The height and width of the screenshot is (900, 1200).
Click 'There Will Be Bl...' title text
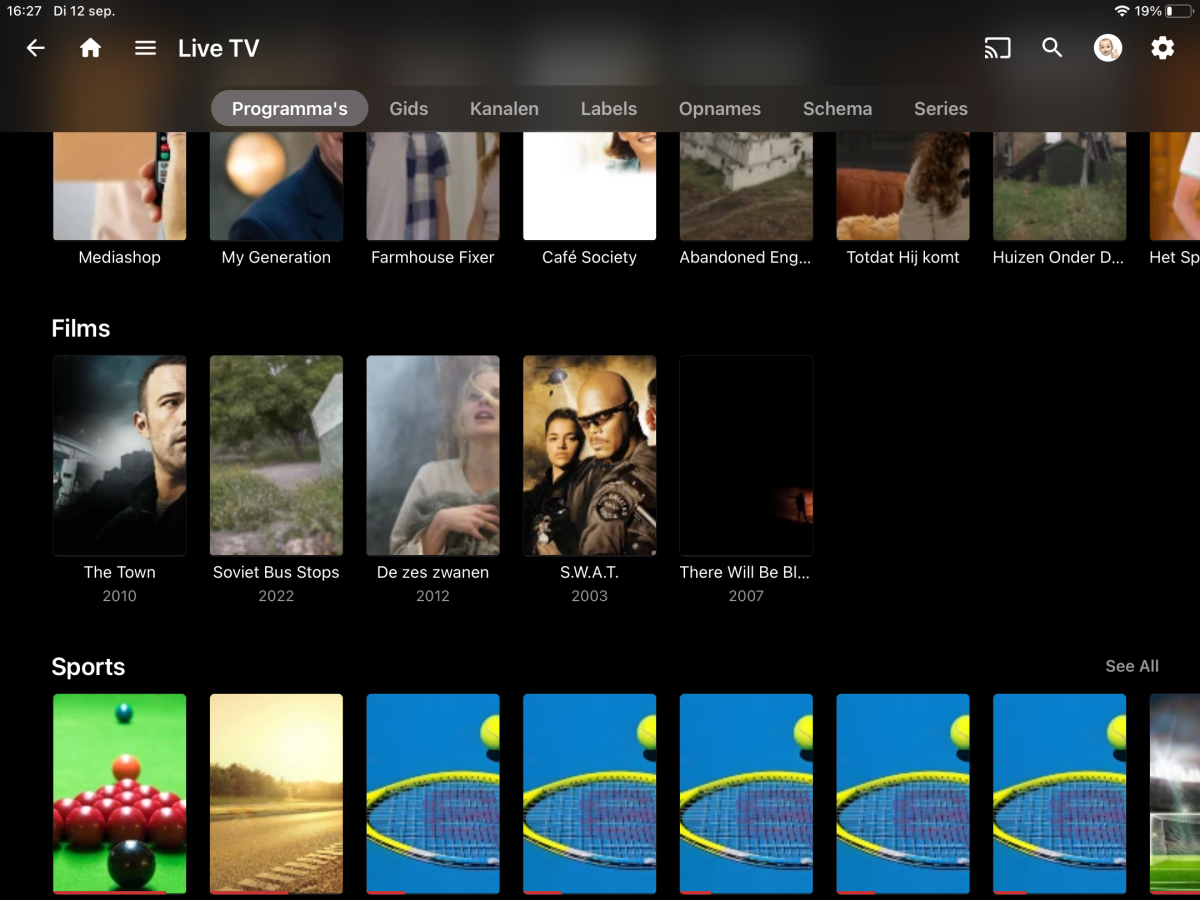coord(745,572)
